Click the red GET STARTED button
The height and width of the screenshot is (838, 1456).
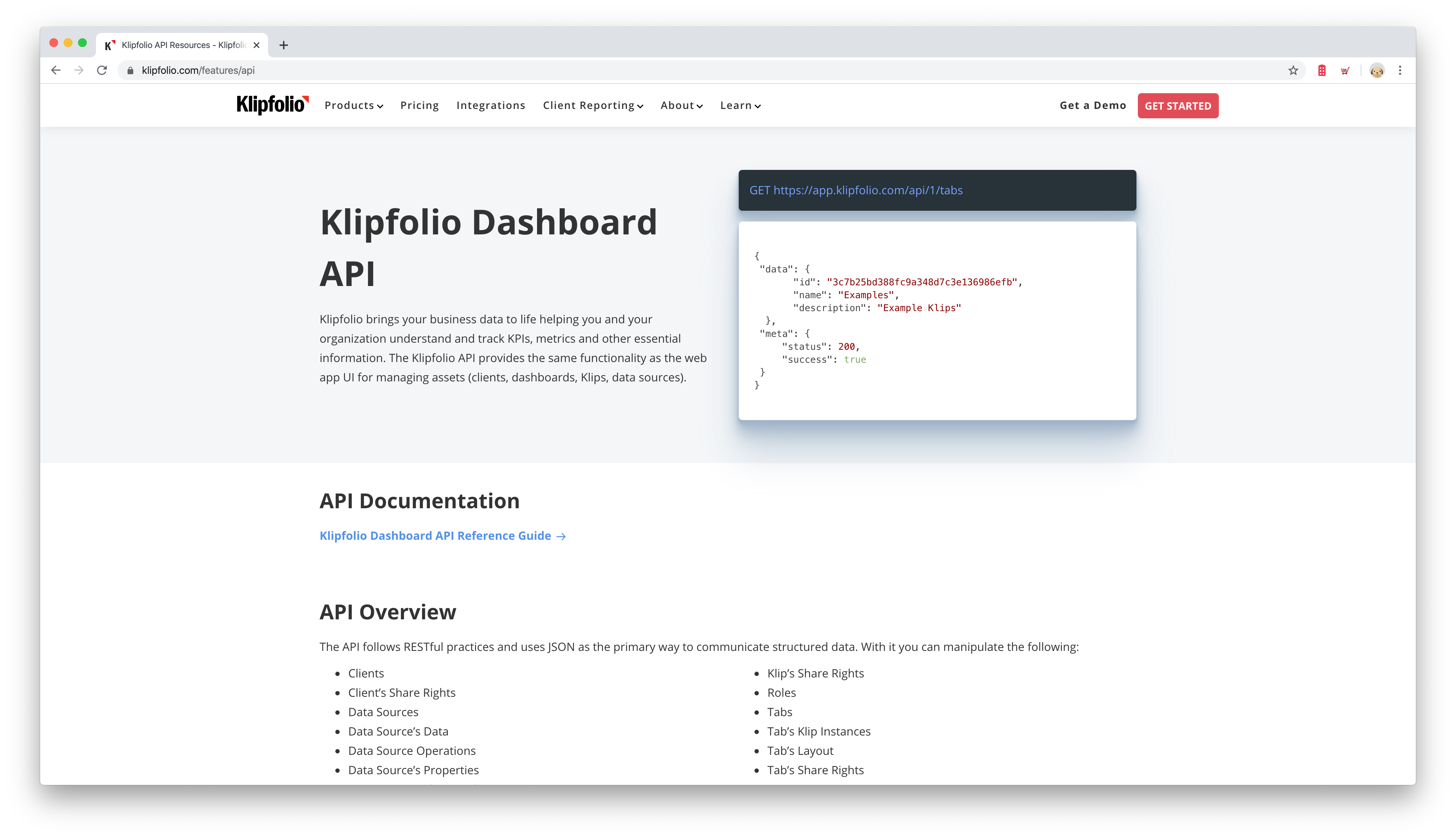click(1178, 106)
